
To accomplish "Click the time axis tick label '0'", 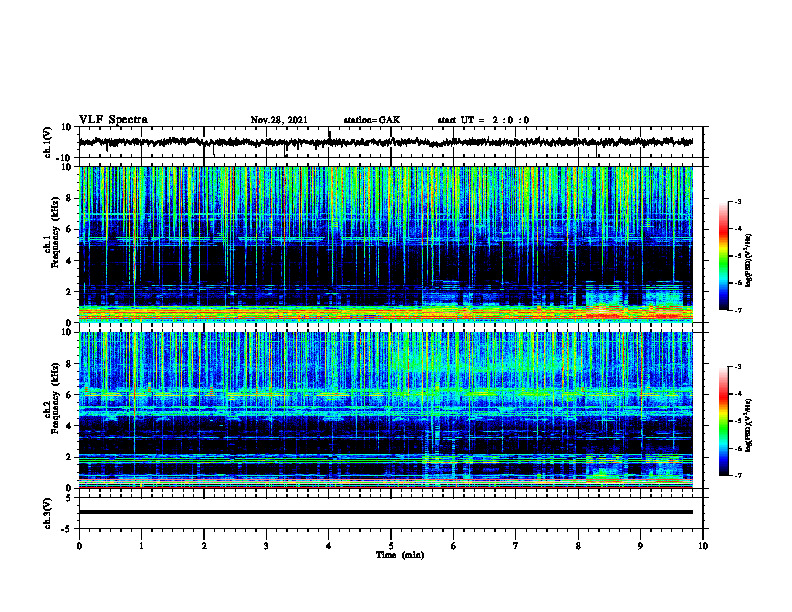I will [79, 546].
